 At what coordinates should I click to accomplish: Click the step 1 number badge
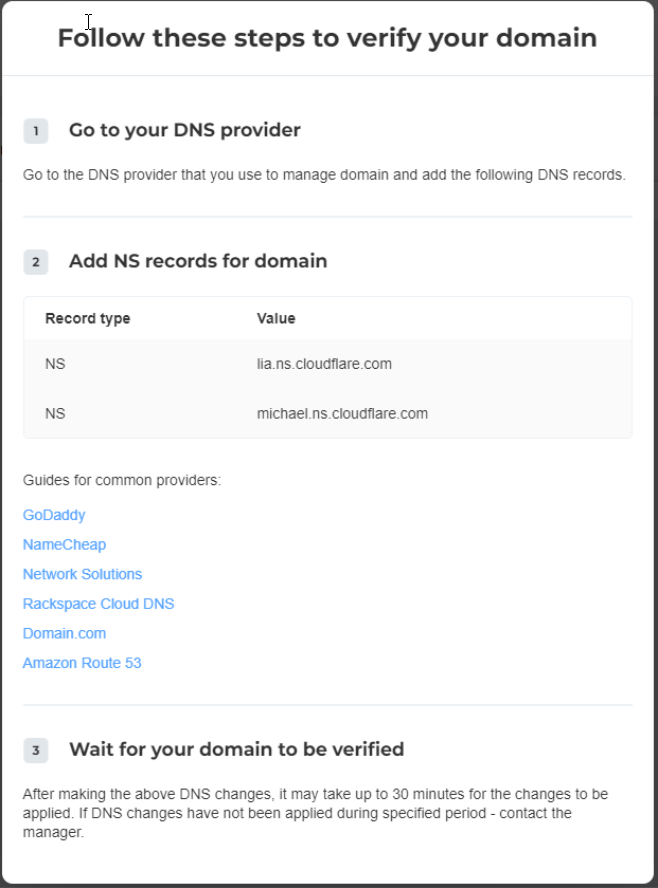36,131
